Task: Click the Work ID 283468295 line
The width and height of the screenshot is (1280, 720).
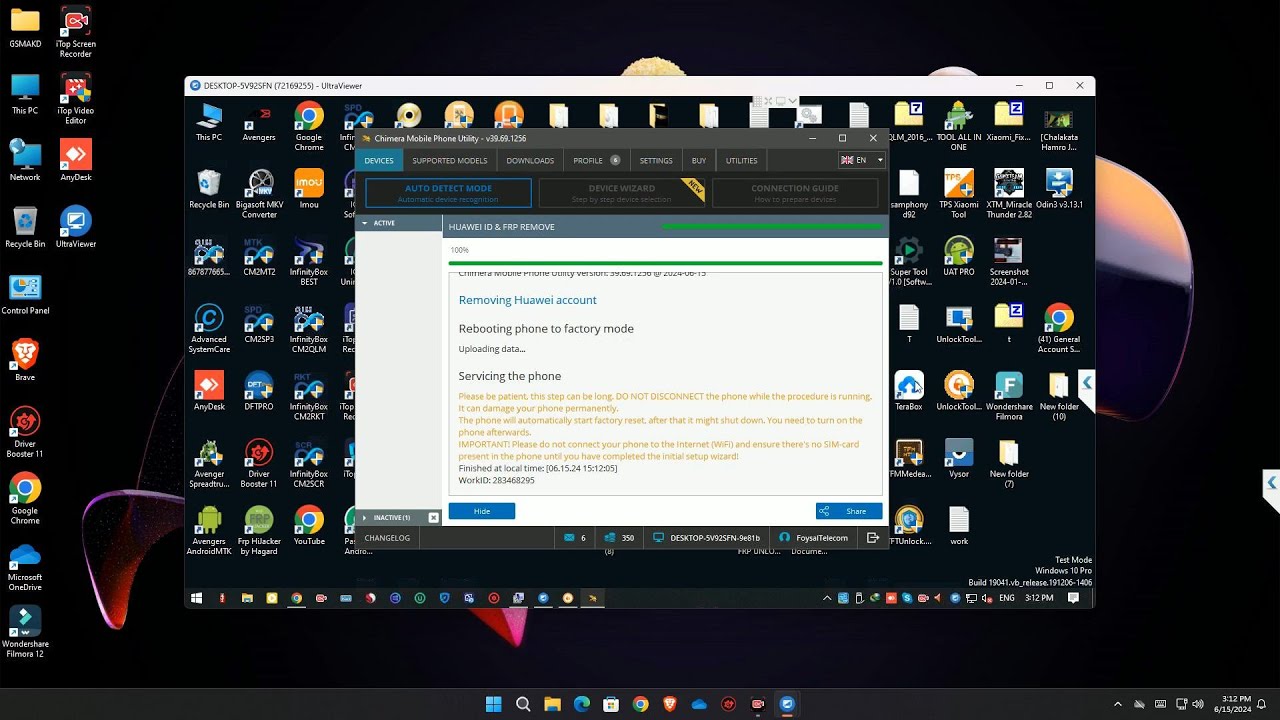Action: [497, 480]
